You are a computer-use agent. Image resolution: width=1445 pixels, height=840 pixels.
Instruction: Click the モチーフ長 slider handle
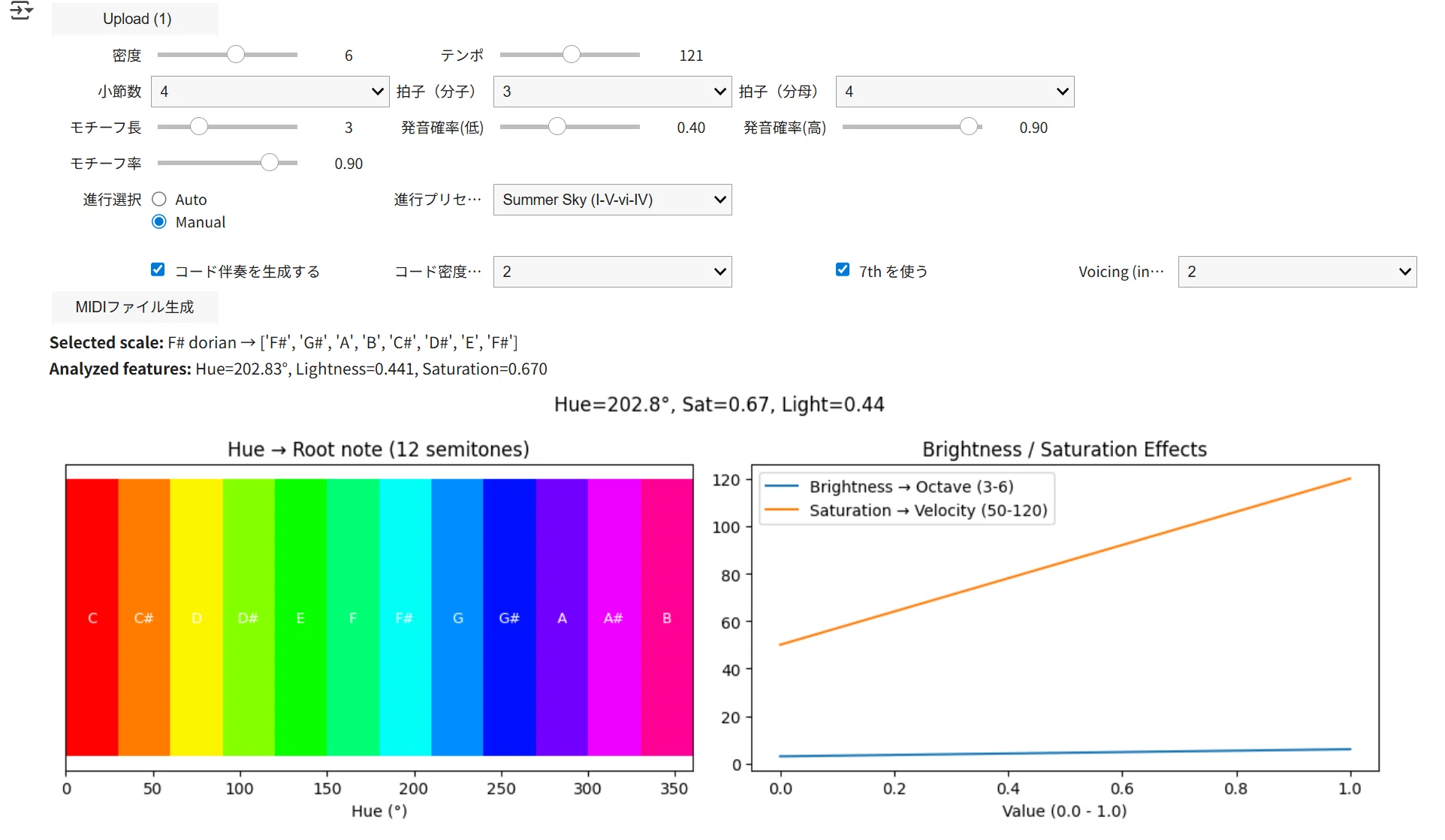(x=199, y=127)
